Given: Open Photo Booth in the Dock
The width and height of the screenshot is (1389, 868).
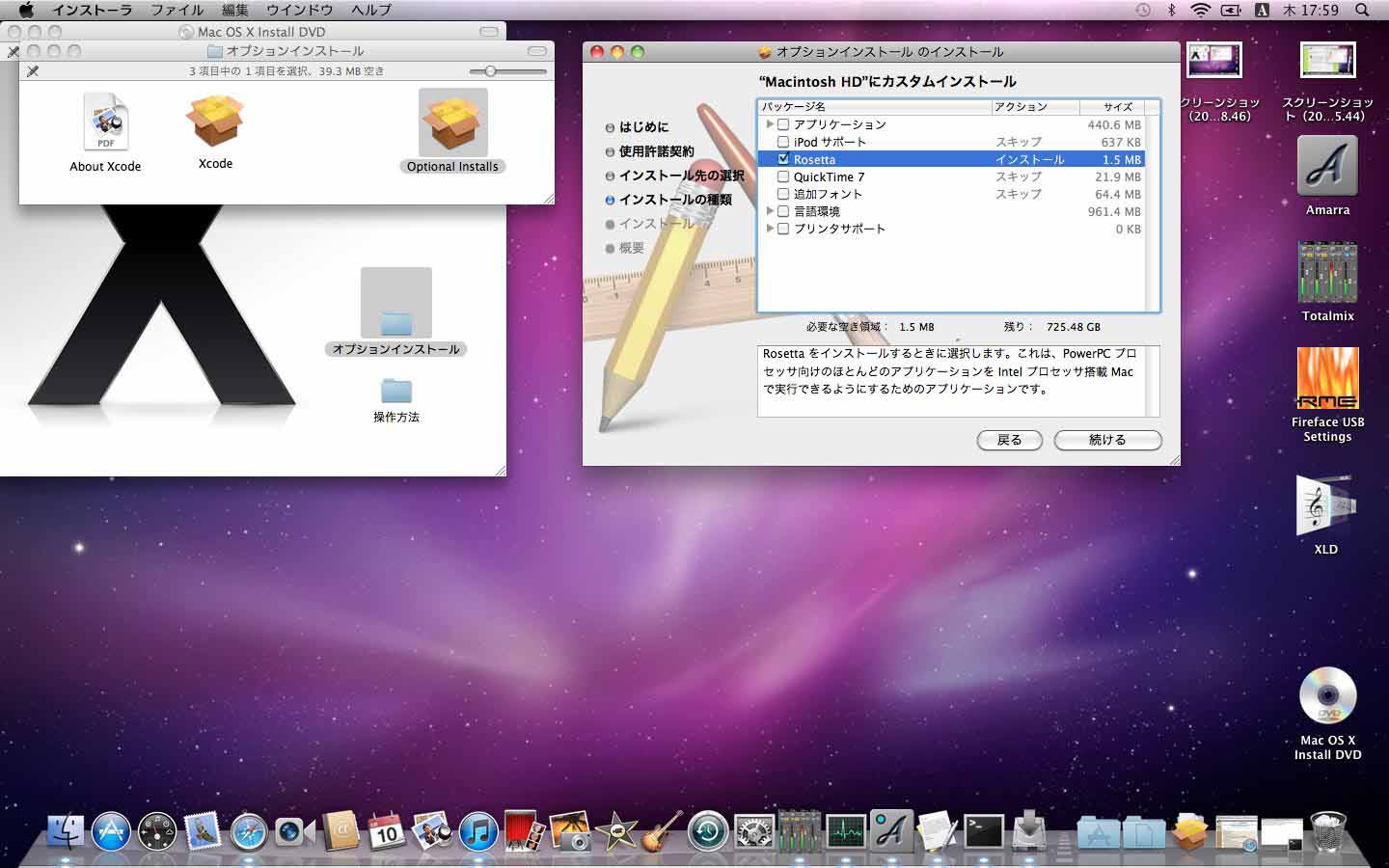Looking at the screenshot, I should point(524,830).
